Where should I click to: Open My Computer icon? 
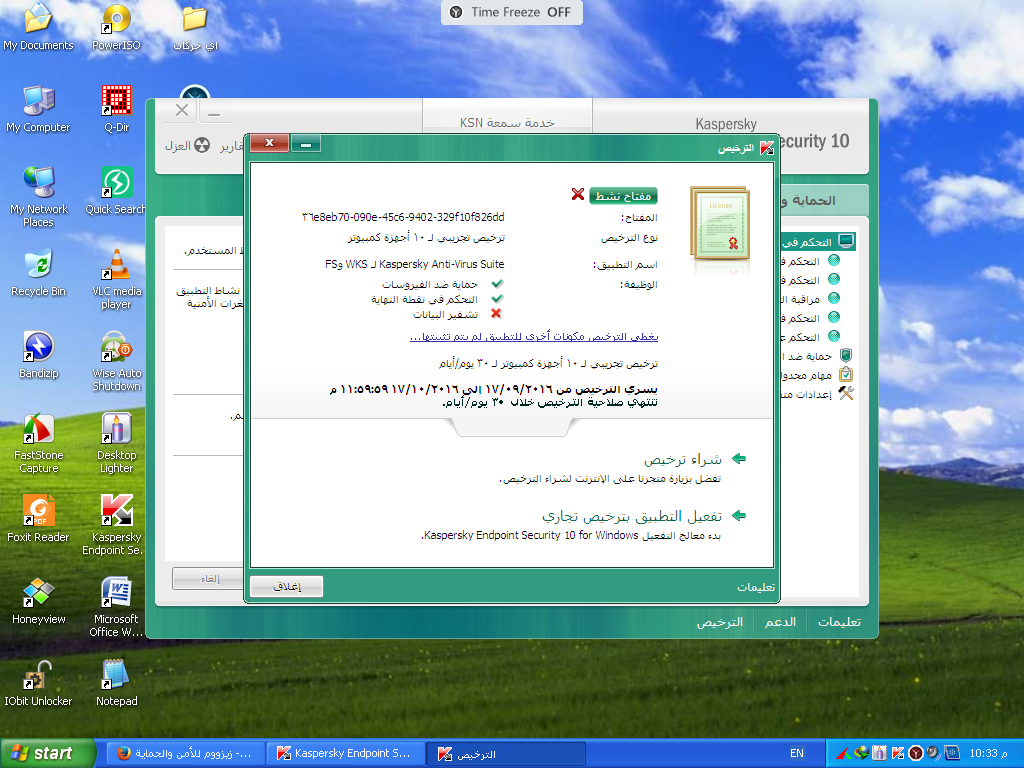click(38, 109)
